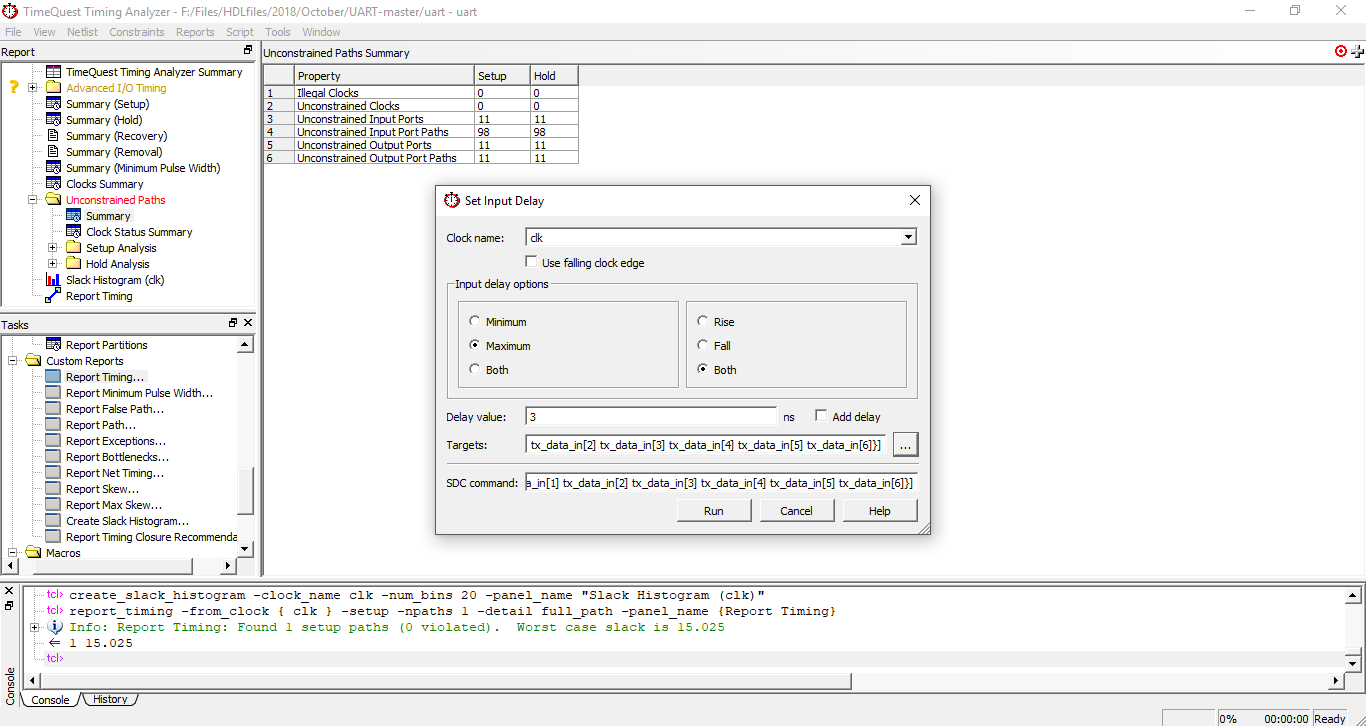Click the Clocks Summary icon
Image resolution: width=1366 pixels, height=726 pixels.
pos(53,184)
